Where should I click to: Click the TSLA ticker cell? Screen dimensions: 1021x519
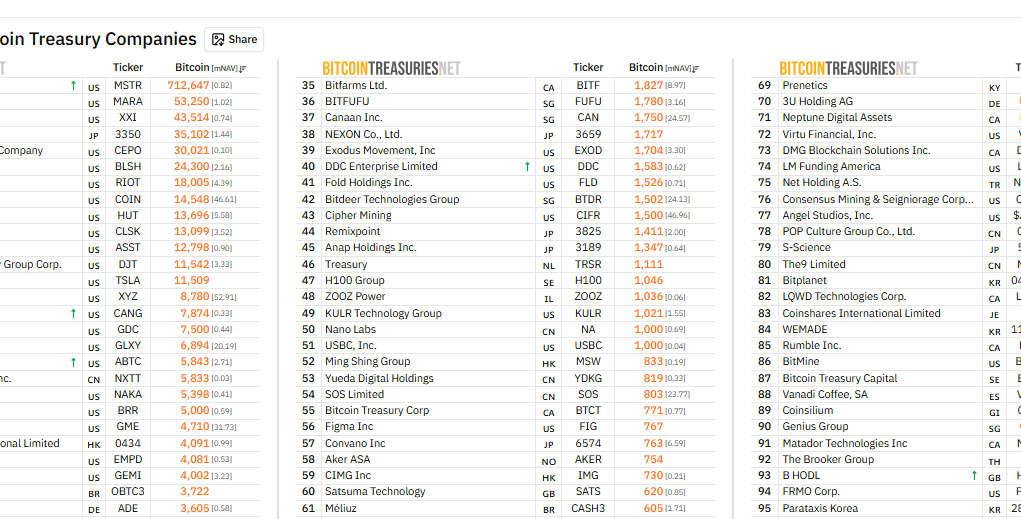tap(128, 281)
